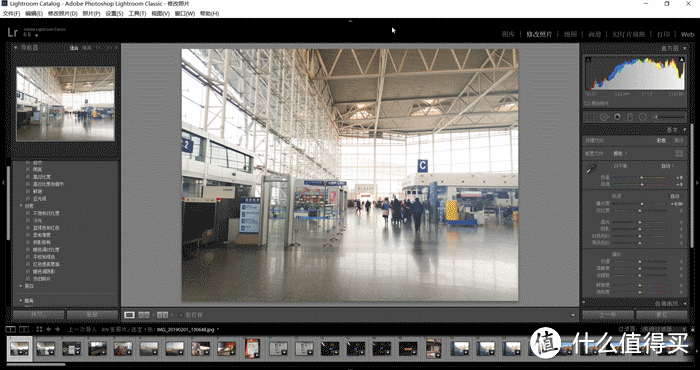Set treatment to 黑白 black and white
Viewport: 700px width, 370px height.
[x=678, y=141]
